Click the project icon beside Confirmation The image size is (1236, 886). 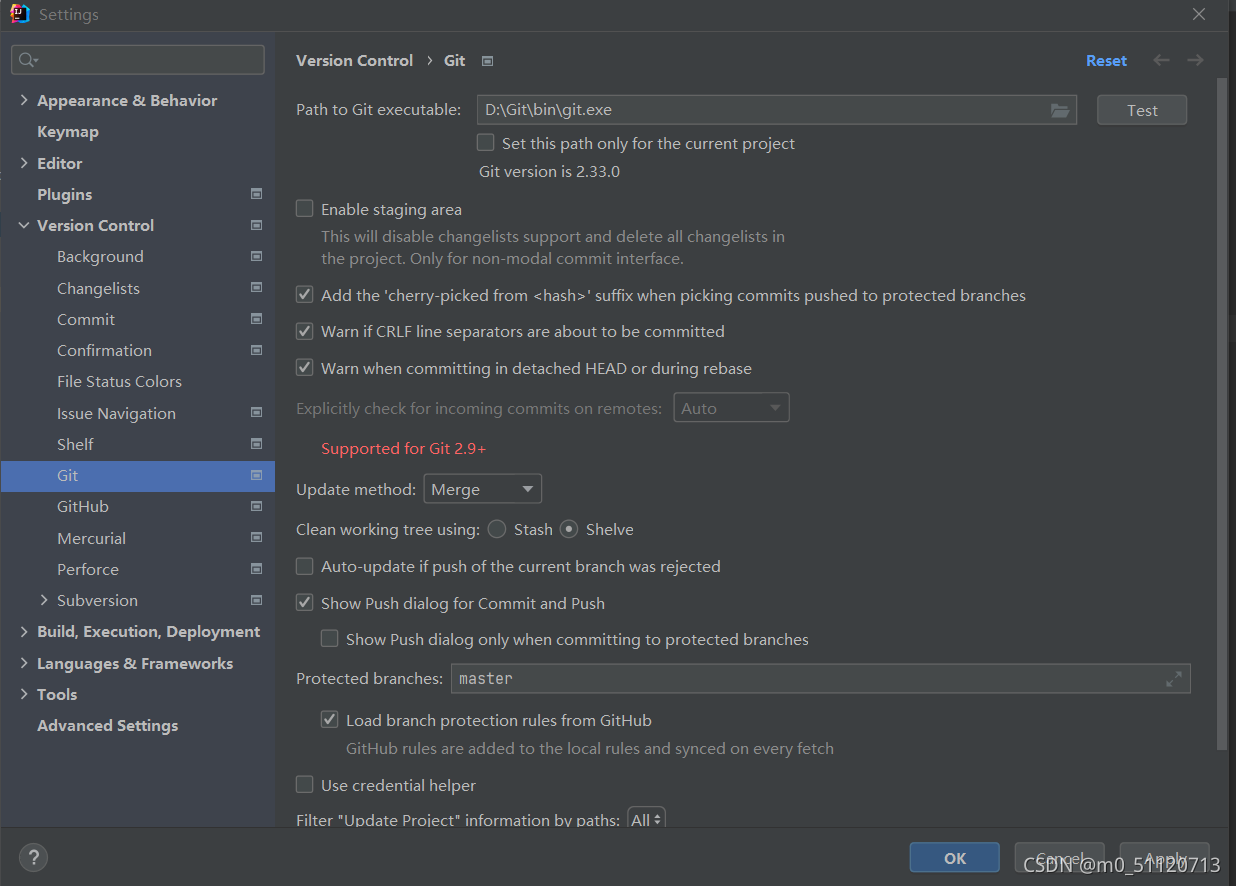(256, 350)
